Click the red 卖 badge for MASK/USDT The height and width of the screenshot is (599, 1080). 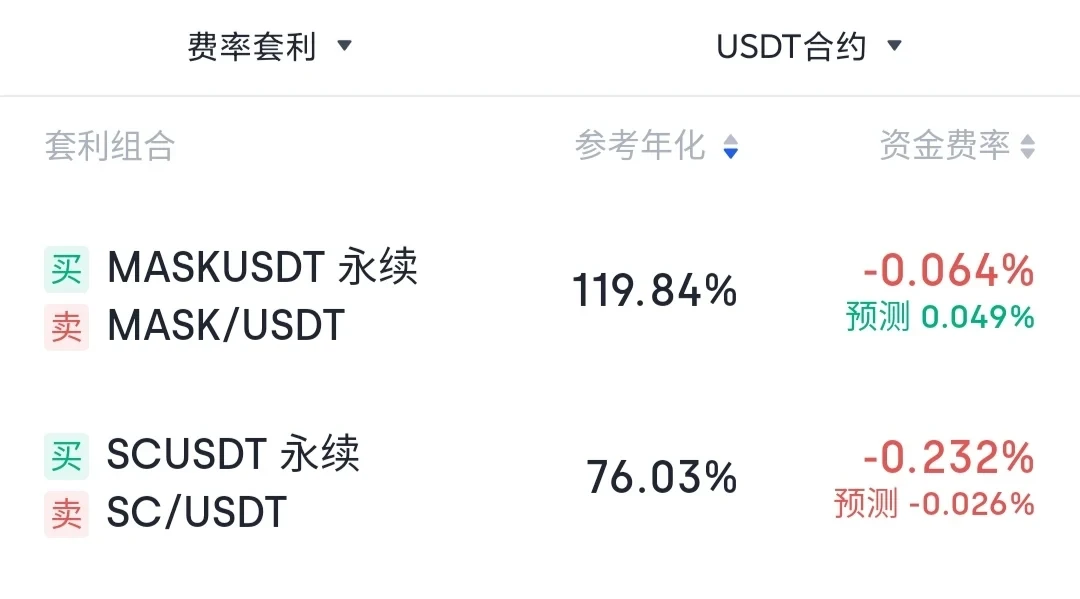pos(66,327)
